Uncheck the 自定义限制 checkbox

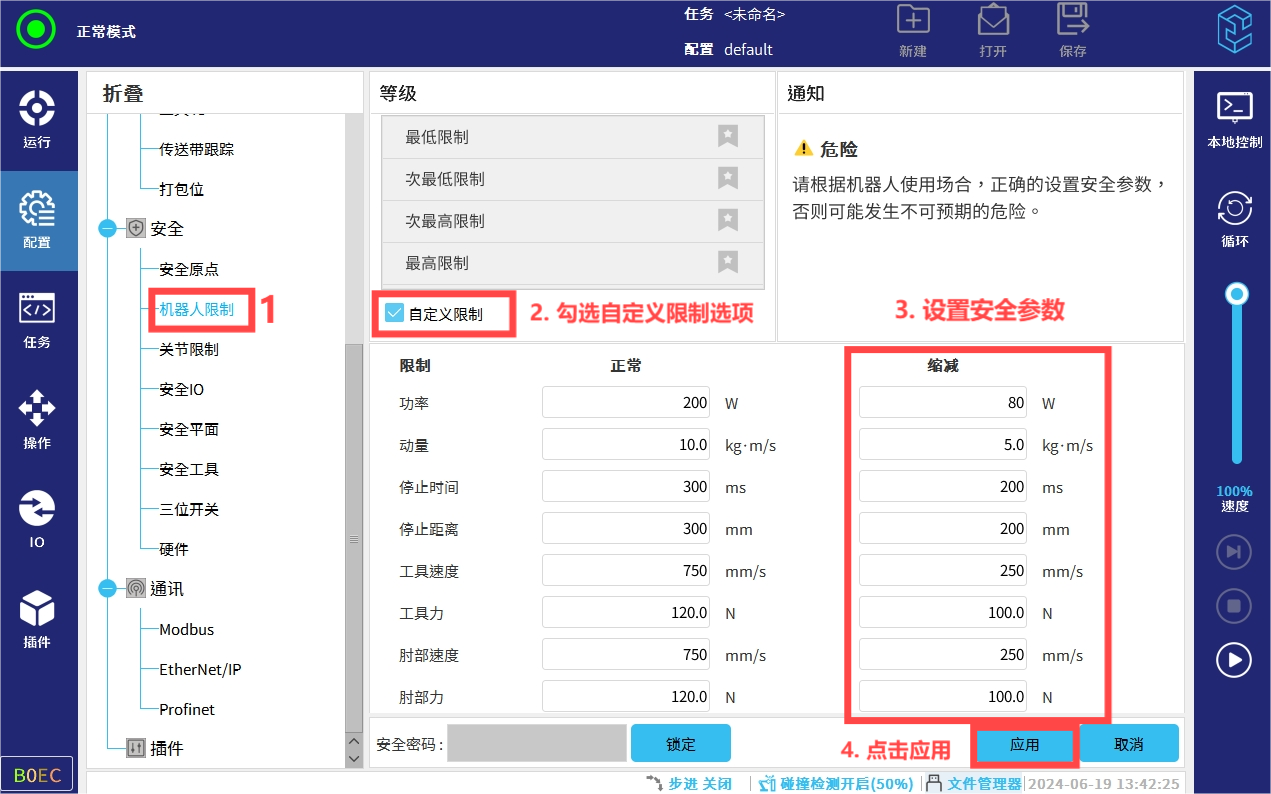(x=394, y=313)
